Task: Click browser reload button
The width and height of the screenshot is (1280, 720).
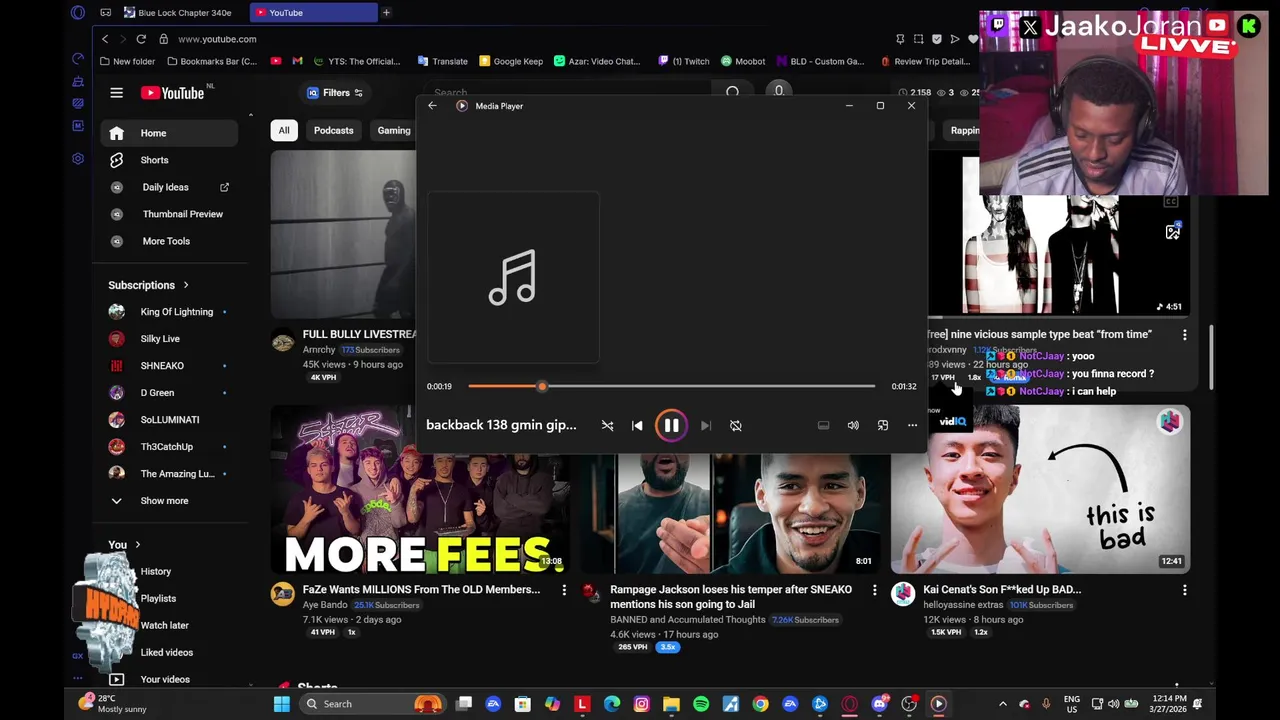Action: tap(141, 39)
